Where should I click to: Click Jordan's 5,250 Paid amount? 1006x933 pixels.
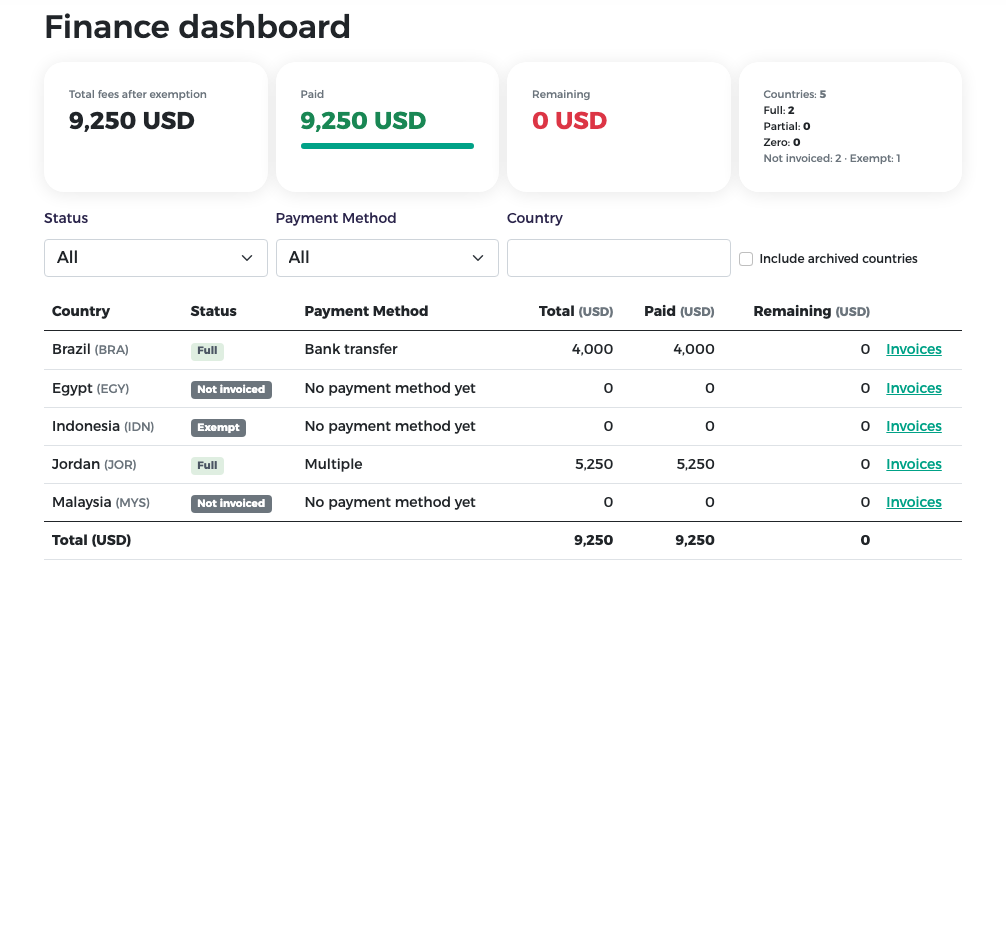(695, 464)
